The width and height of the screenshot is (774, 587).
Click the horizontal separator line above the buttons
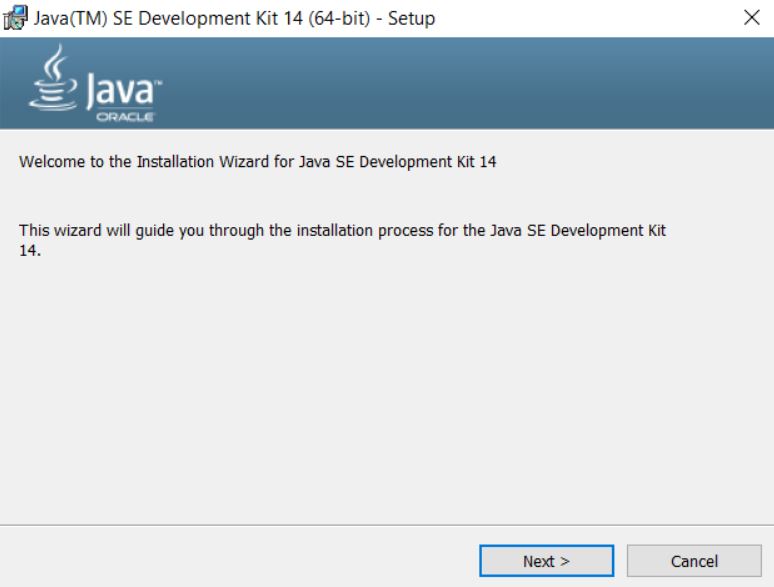tap(386, 525)
